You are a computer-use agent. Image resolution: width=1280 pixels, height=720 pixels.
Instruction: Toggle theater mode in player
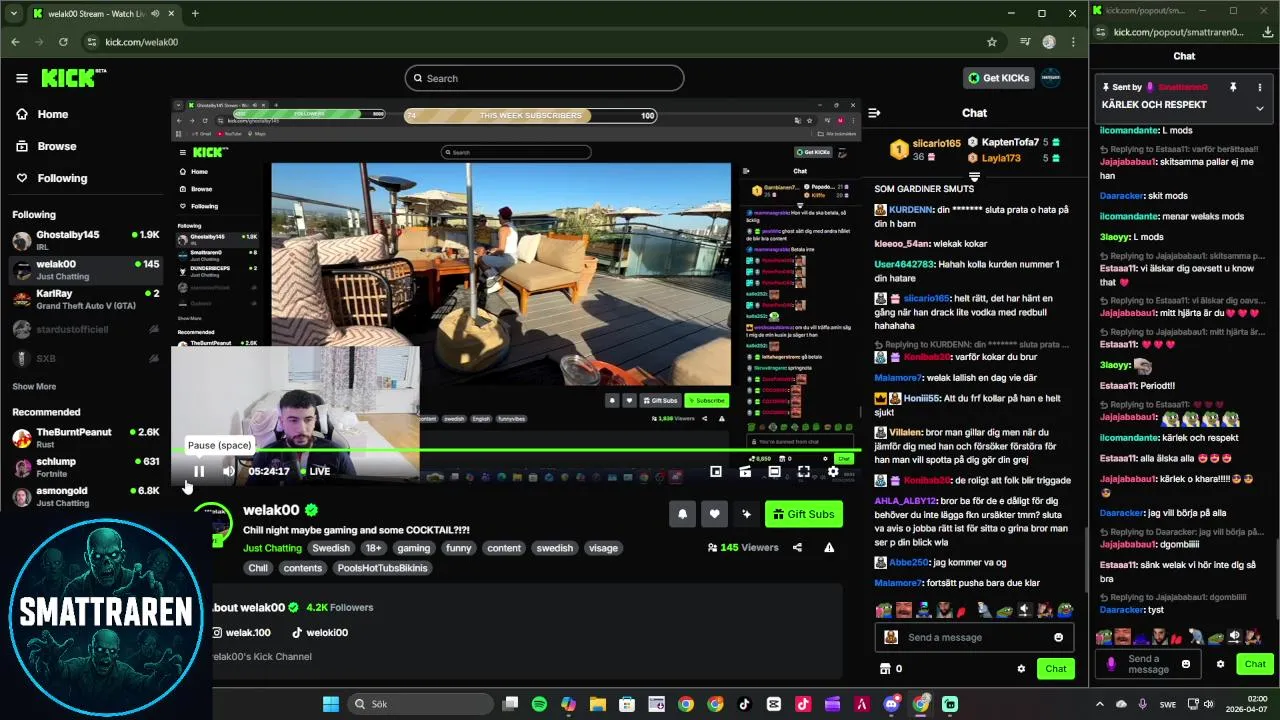(774, 471)
